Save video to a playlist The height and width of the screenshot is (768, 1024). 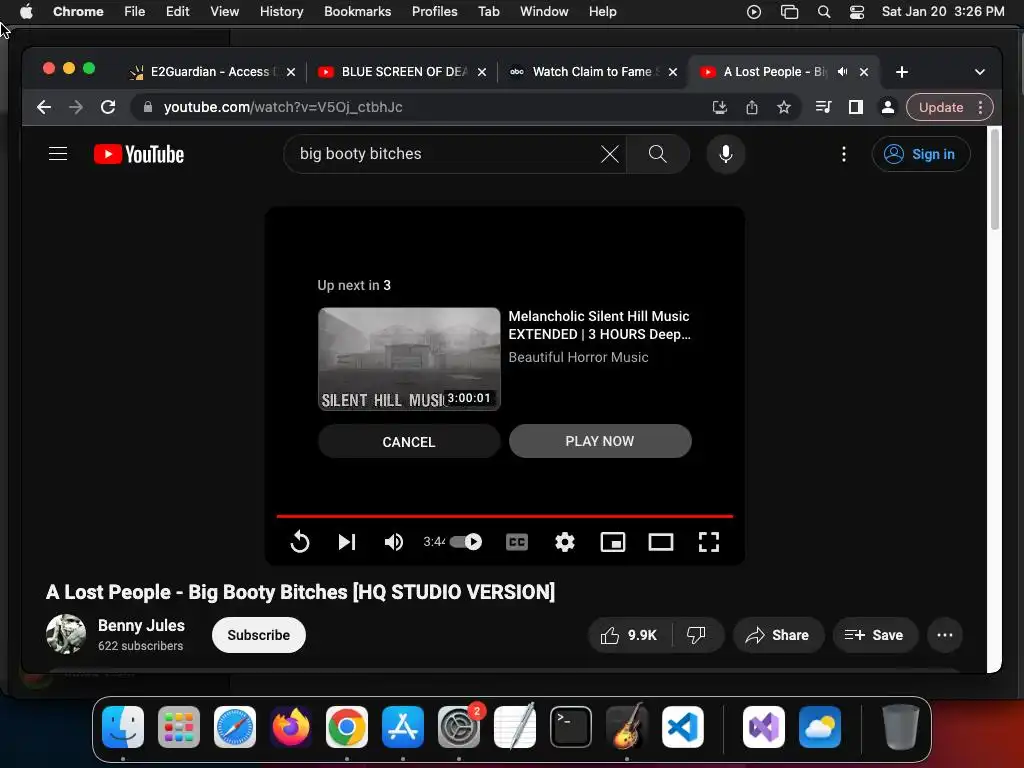tap(875, 635)
